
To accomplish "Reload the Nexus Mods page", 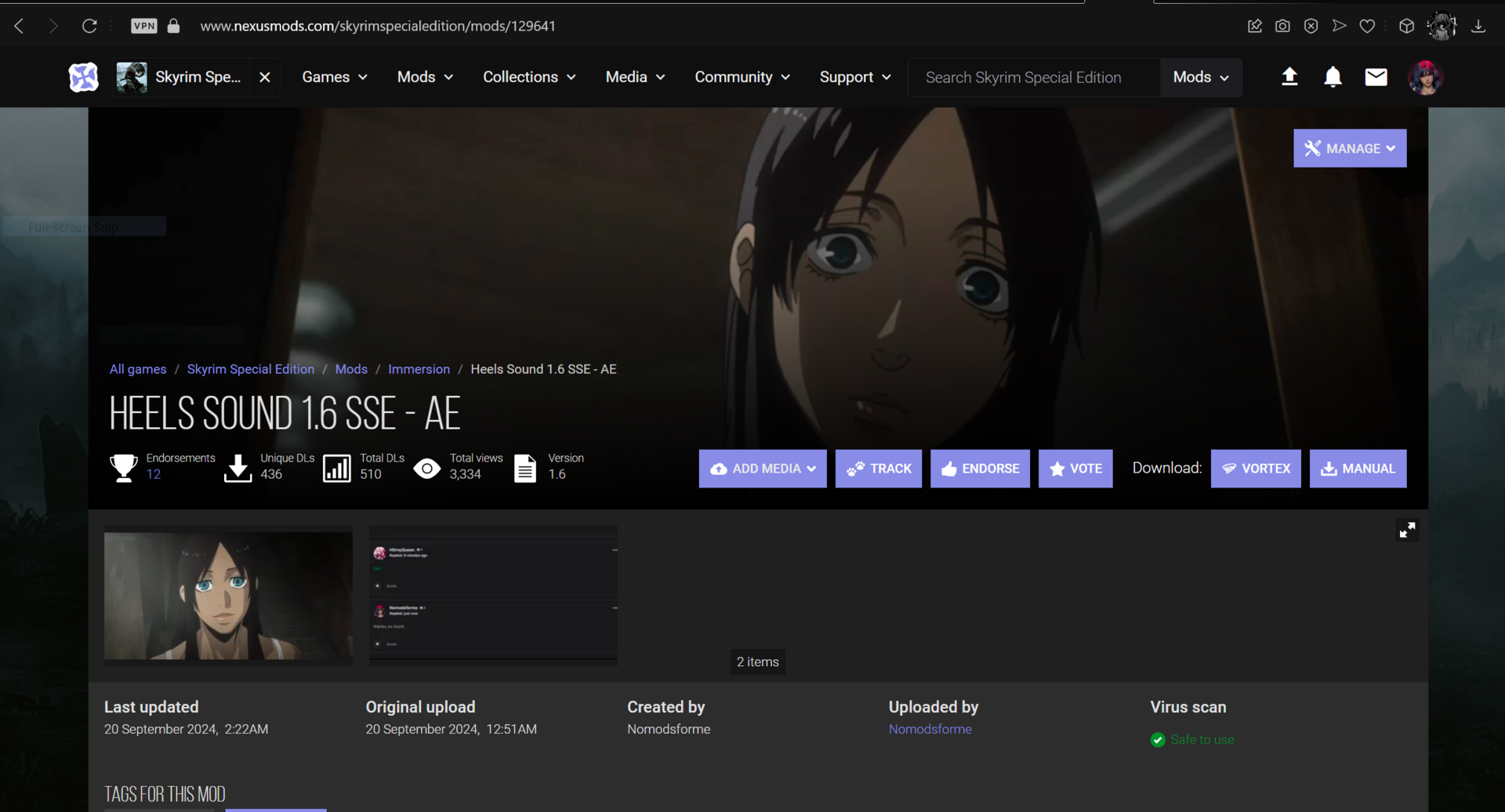I will pos(89,26).
